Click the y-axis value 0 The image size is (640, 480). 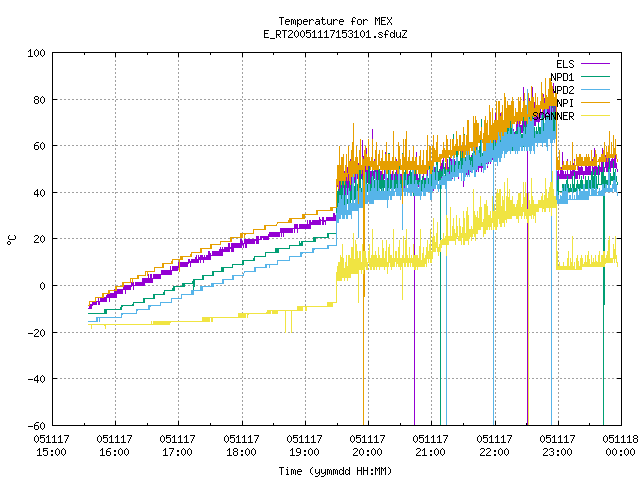[42, 286]
